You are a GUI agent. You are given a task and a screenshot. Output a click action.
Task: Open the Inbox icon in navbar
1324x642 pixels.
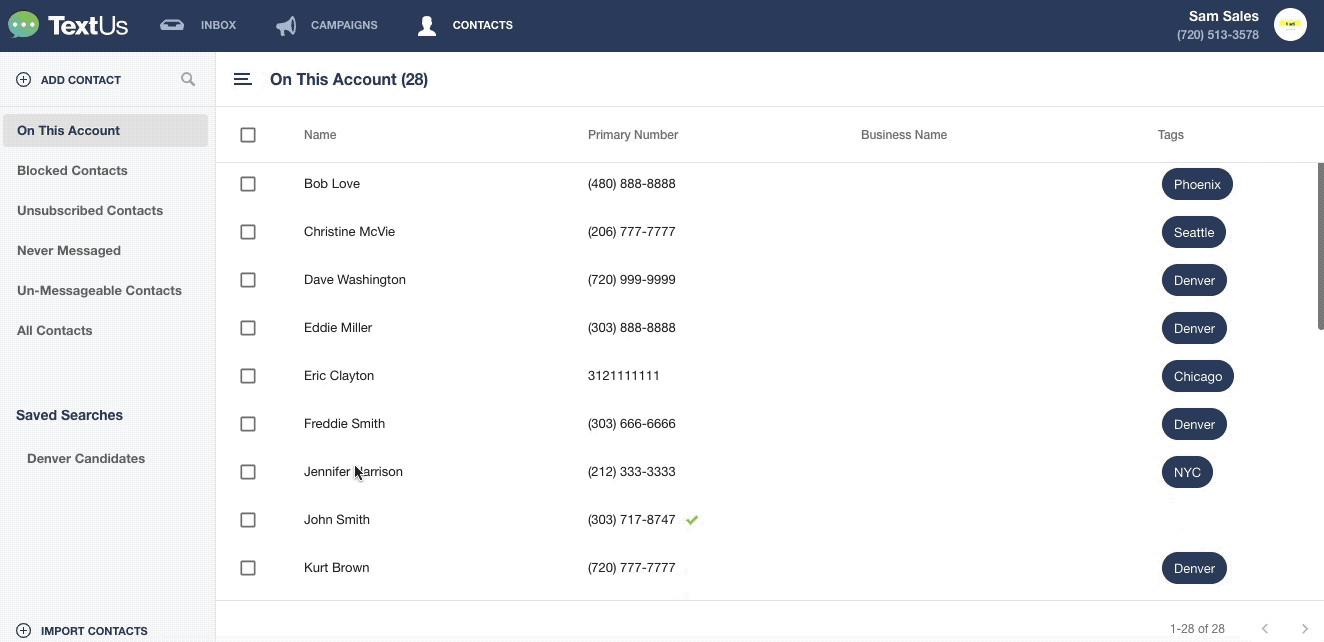pyautogui.click(x=172, y=25)
